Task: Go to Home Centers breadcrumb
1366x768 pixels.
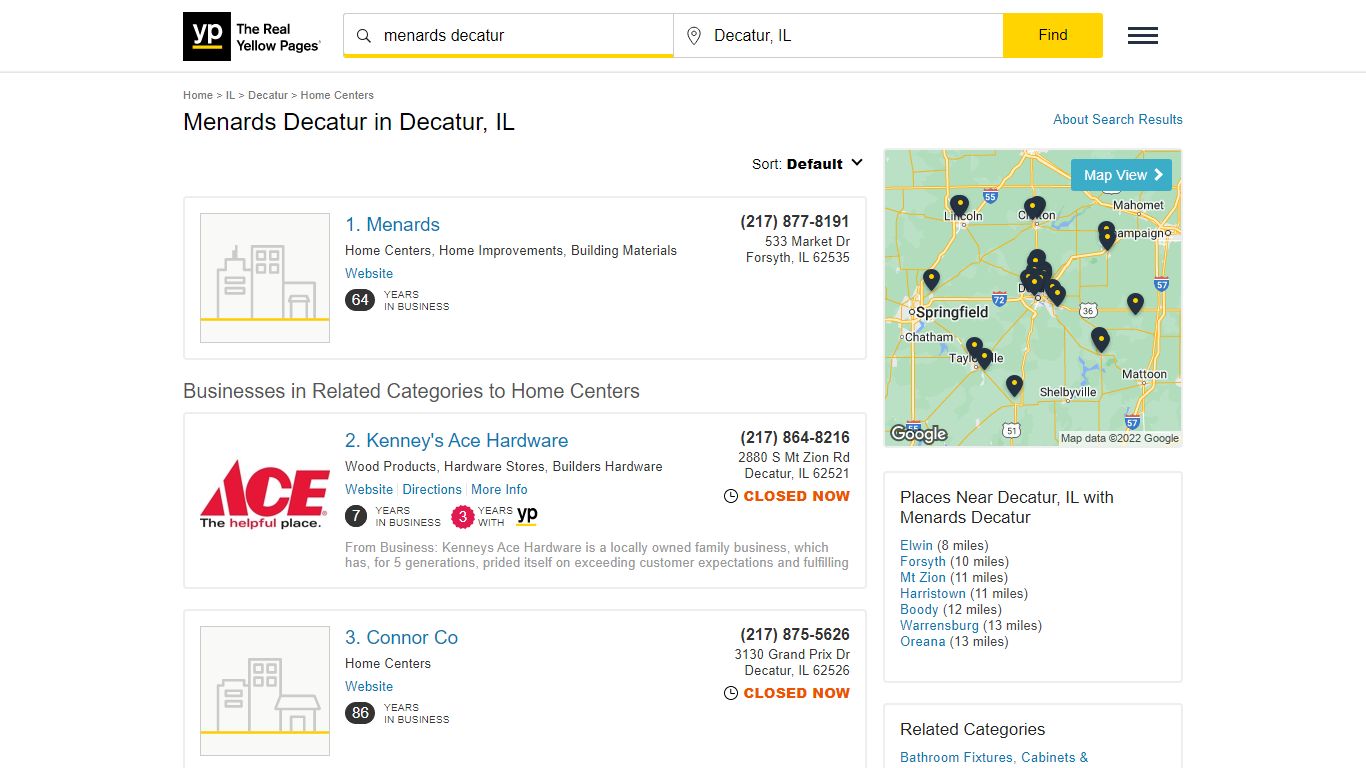Action: tap(337, 95)
